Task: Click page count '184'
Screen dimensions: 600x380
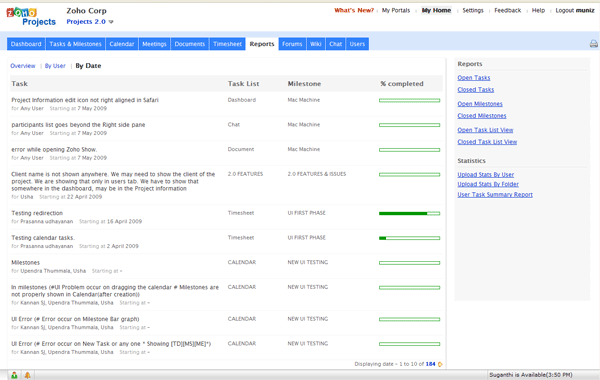Action: [430, 364]
